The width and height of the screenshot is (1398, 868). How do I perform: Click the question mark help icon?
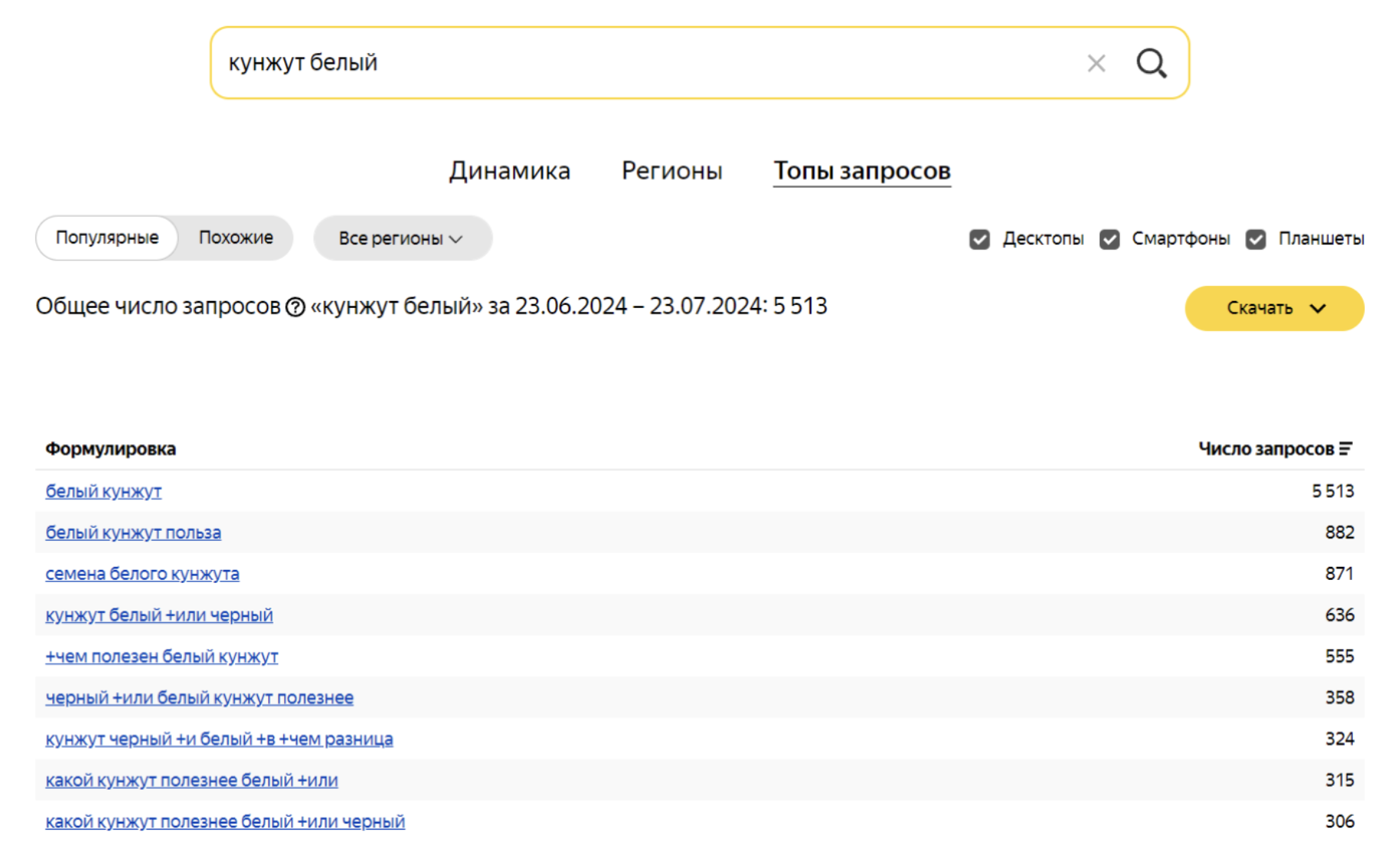point(295,307)
